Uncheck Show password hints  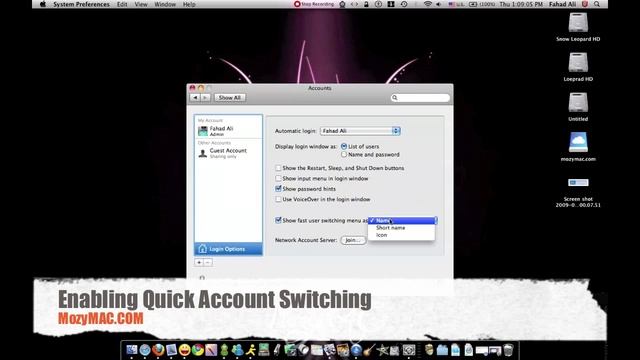click(278, 189)
